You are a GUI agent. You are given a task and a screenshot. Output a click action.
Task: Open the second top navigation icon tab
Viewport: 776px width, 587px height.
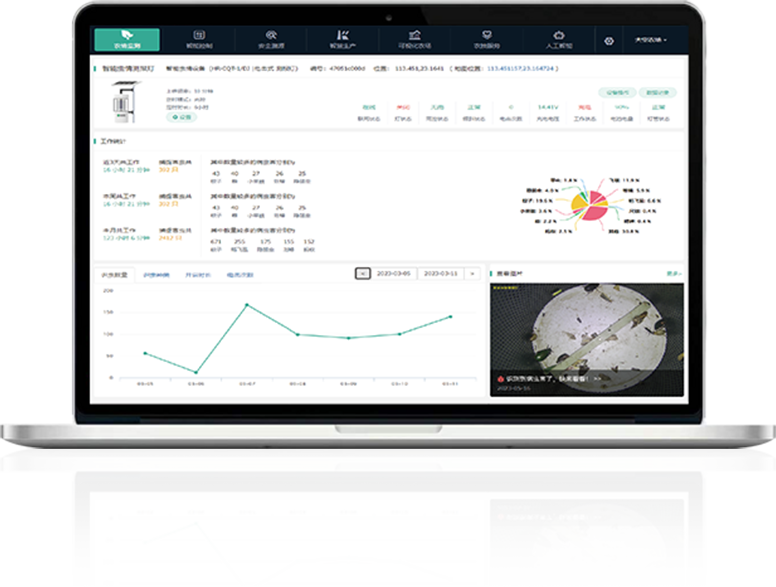tap(198, 40)
